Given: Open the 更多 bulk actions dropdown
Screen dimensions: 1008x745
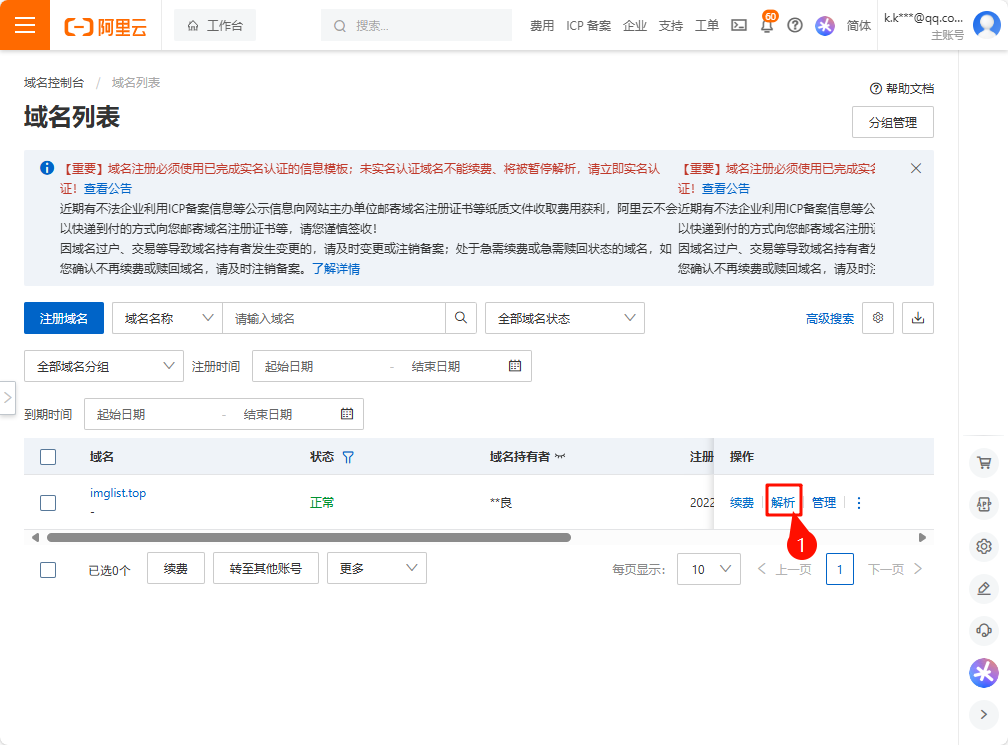Looking at the screenshot, I should pyautogui.click(x=377, y=568).
